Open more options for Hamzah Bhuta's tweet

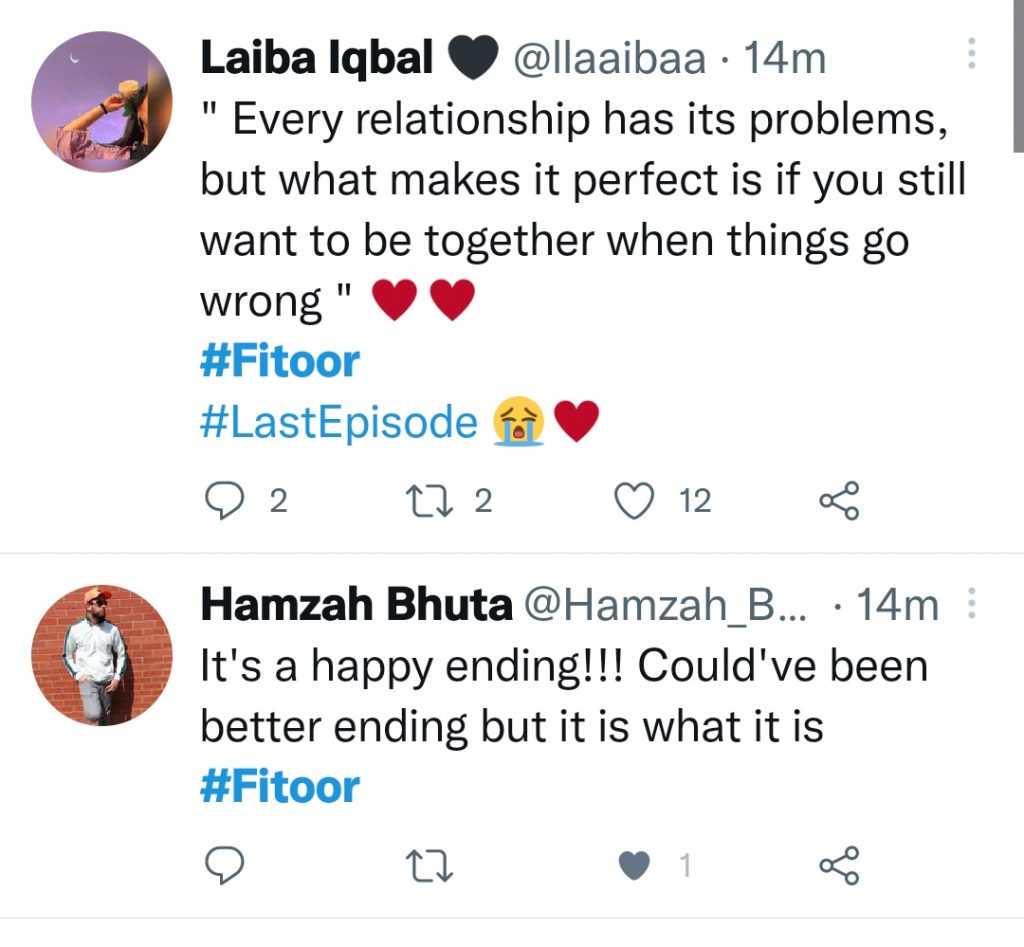971,603
